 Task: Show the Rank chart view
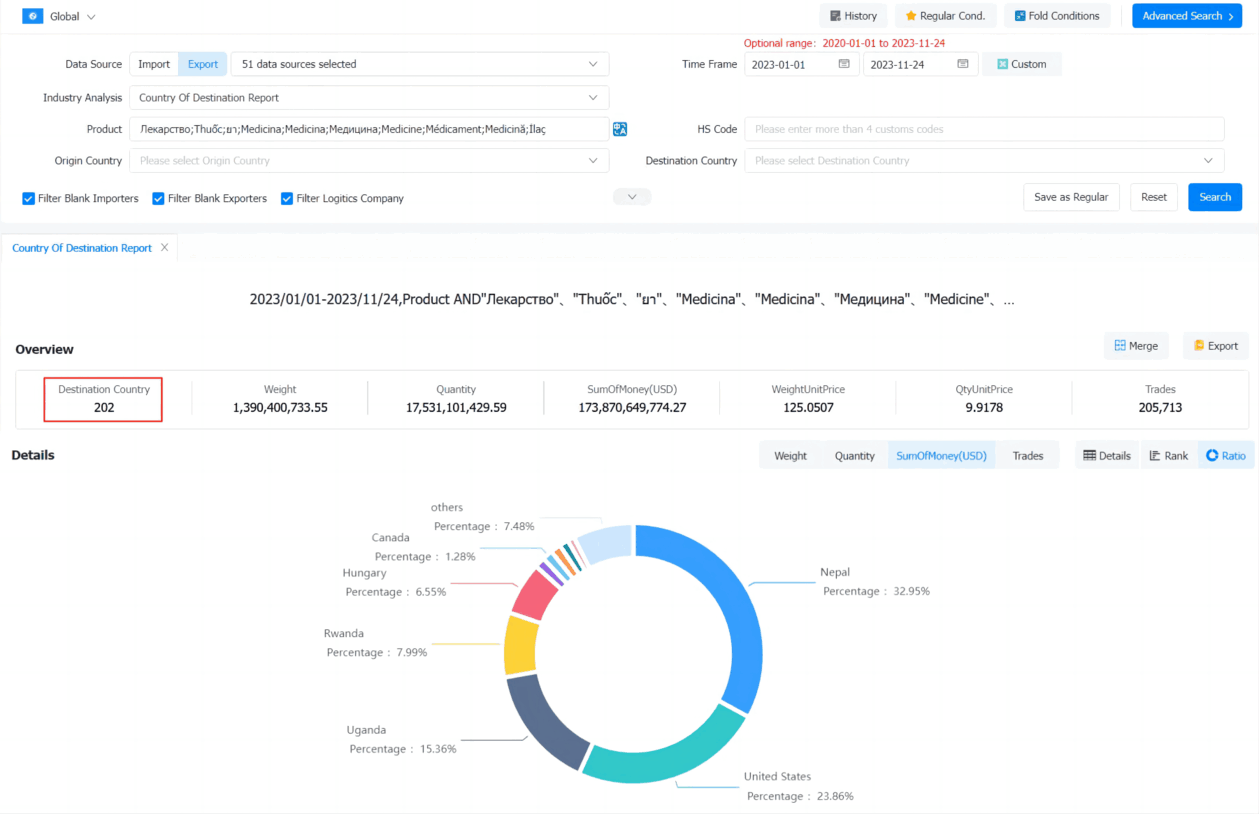coord(1168,455)
